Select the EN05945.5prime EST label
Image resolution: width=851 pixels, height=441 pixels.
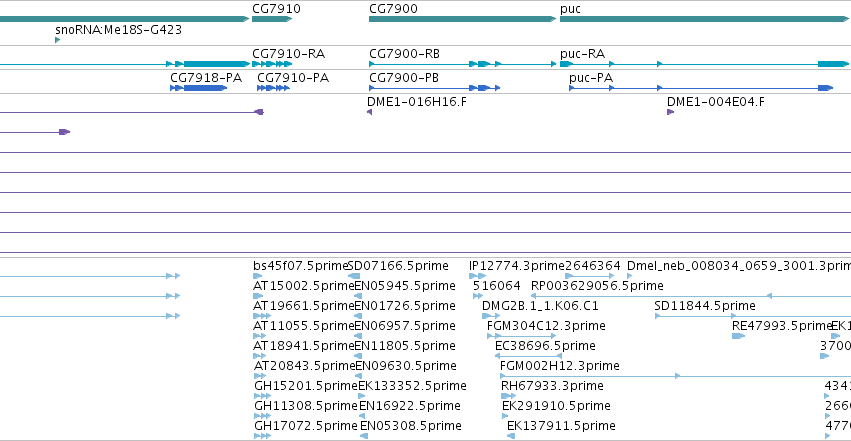click(x=405, y=286)
